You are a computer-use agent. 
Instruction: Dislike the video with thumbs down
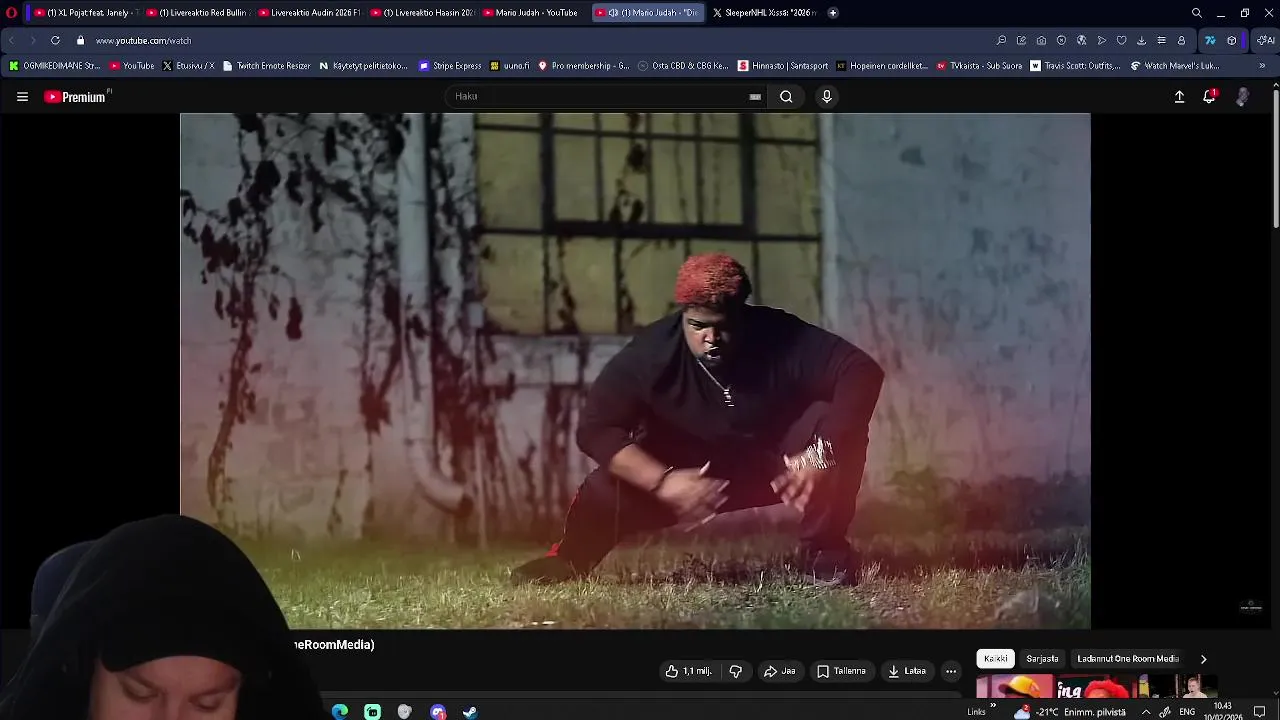tap(735, 671)
